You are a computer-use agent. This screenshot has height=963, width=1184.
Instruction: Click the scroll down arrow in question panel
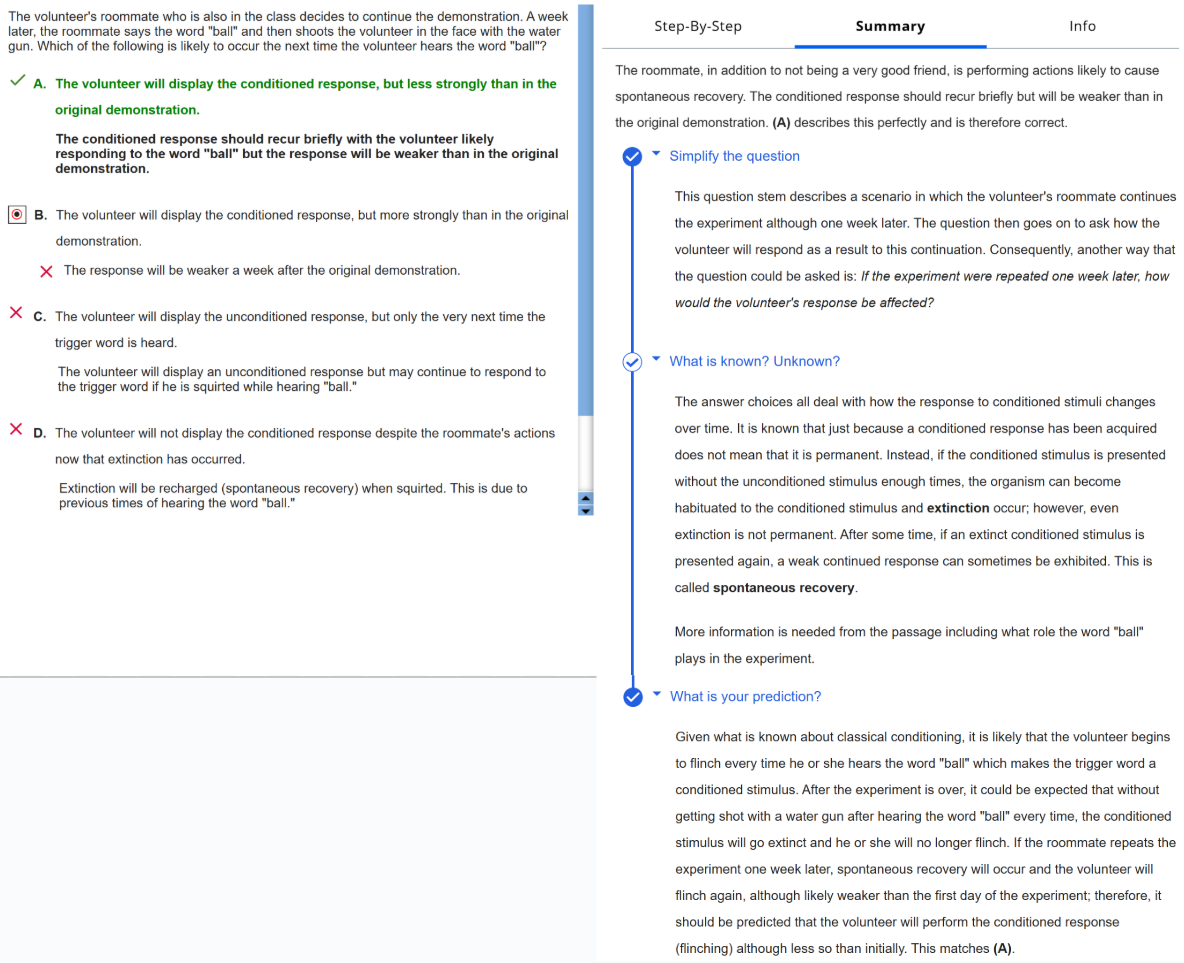[586, 509]
